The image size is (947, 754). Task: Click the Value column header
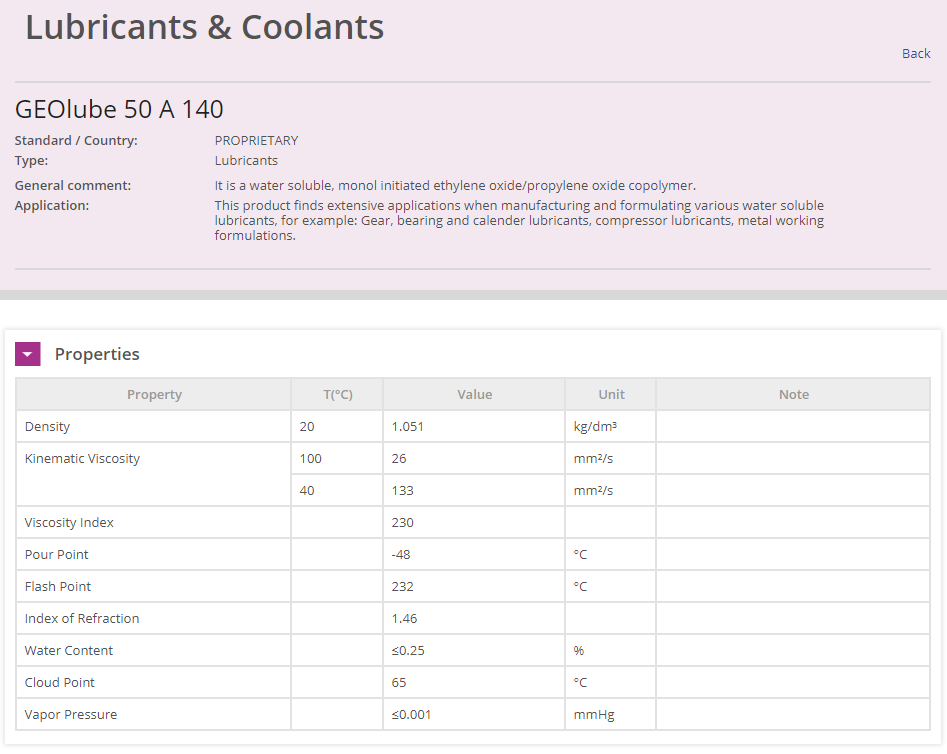pyautogui.click(x=474, y=395)
